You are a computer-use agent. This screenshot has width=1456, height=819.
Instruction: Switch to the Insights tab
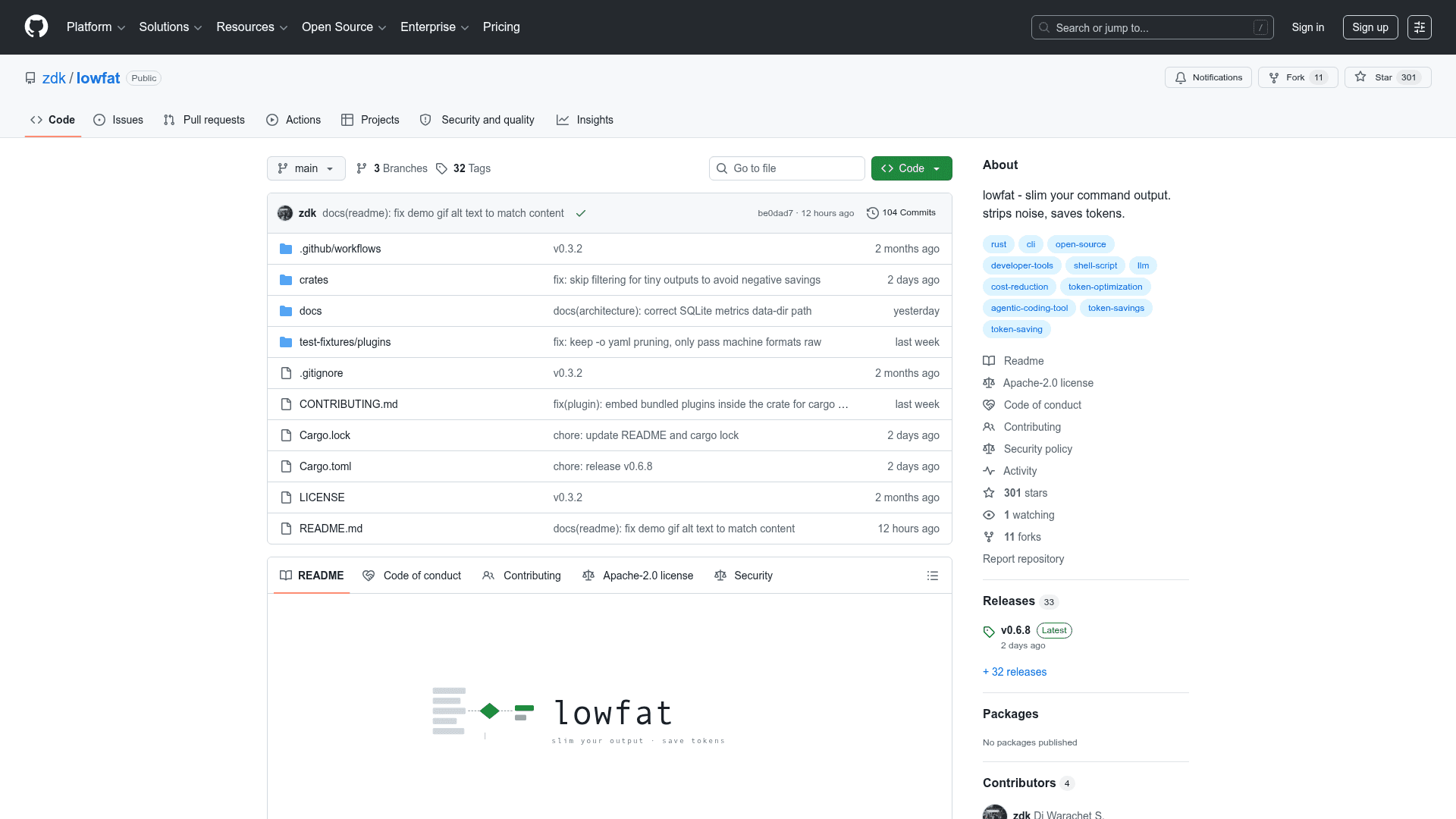pyautogui.click(x=585, y=120)
